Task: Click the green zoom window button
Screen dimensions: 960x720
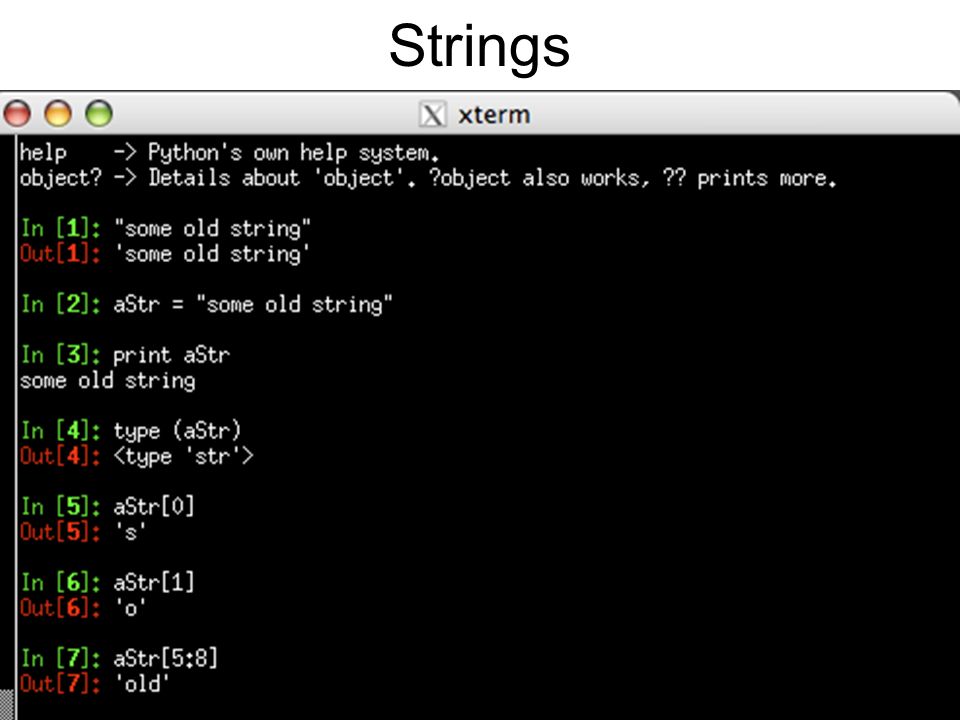Action: [99, 114]
